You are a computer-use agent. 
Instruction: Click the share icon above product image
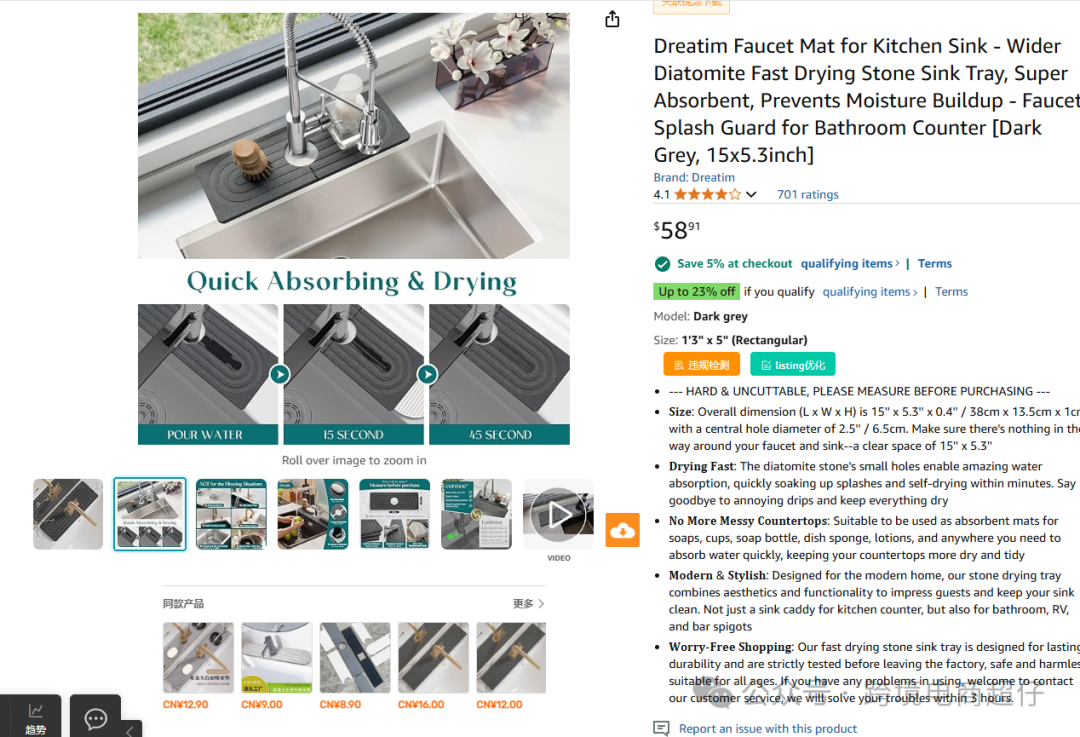coord(612,19)
